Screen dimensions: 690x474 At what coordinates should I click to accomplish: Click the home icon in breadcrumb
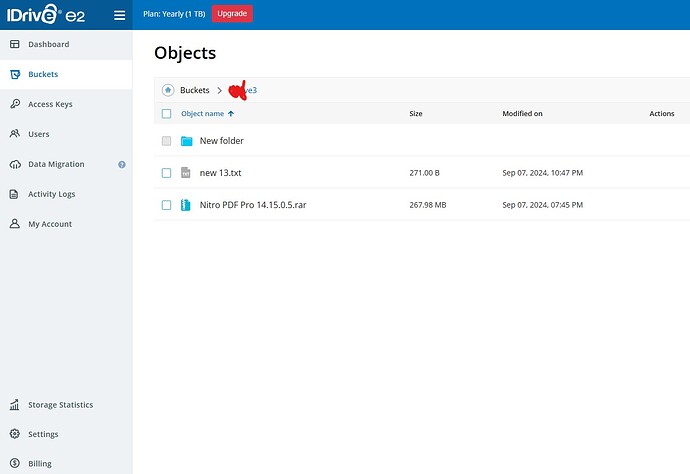168,90
